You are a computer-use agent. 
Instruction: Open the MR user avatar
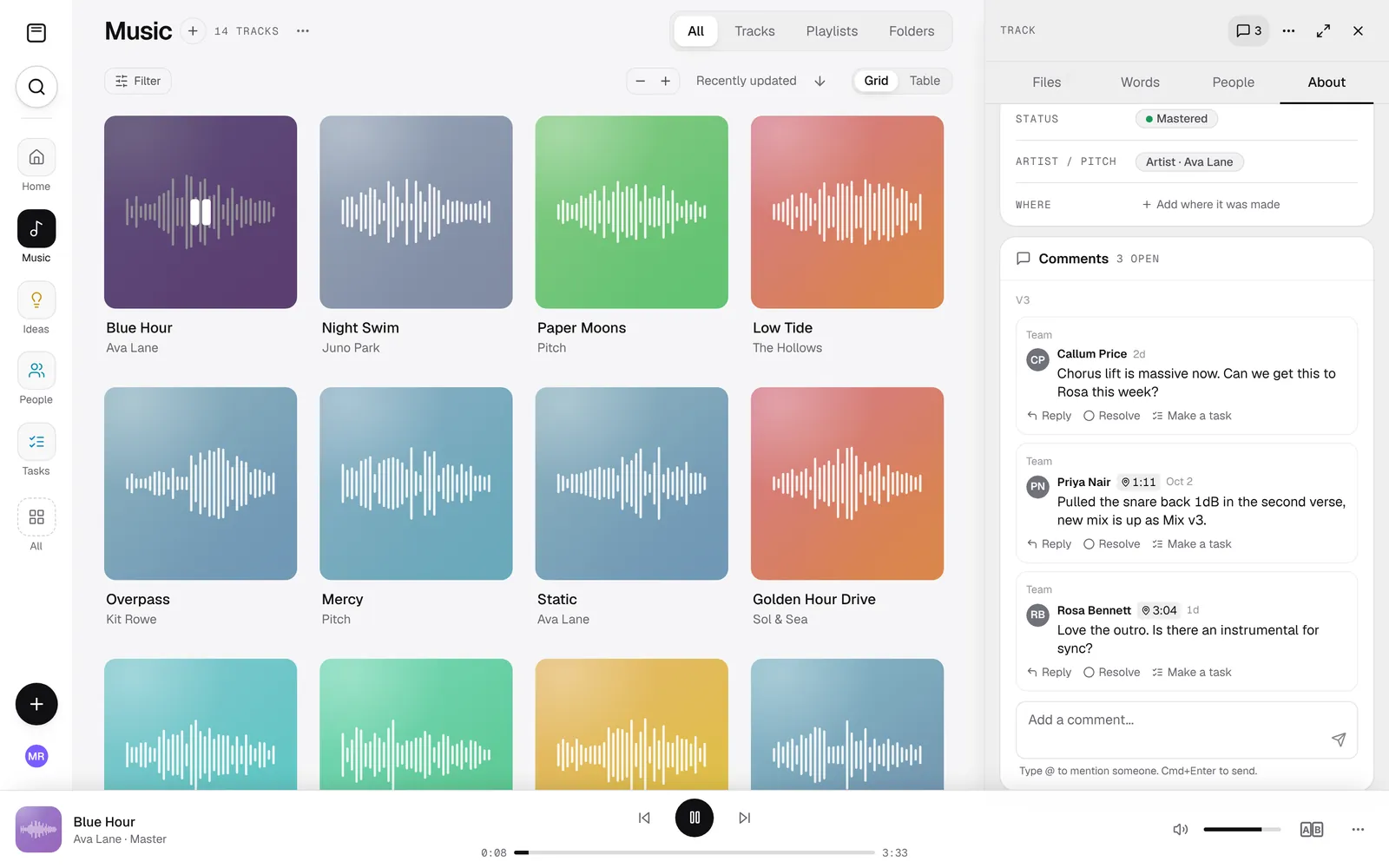(36, 756)
